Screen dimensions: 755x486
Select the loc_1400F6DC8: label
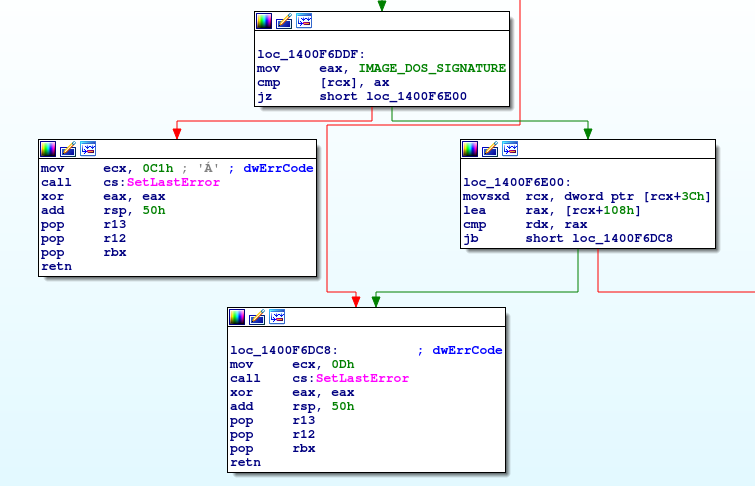284,350
